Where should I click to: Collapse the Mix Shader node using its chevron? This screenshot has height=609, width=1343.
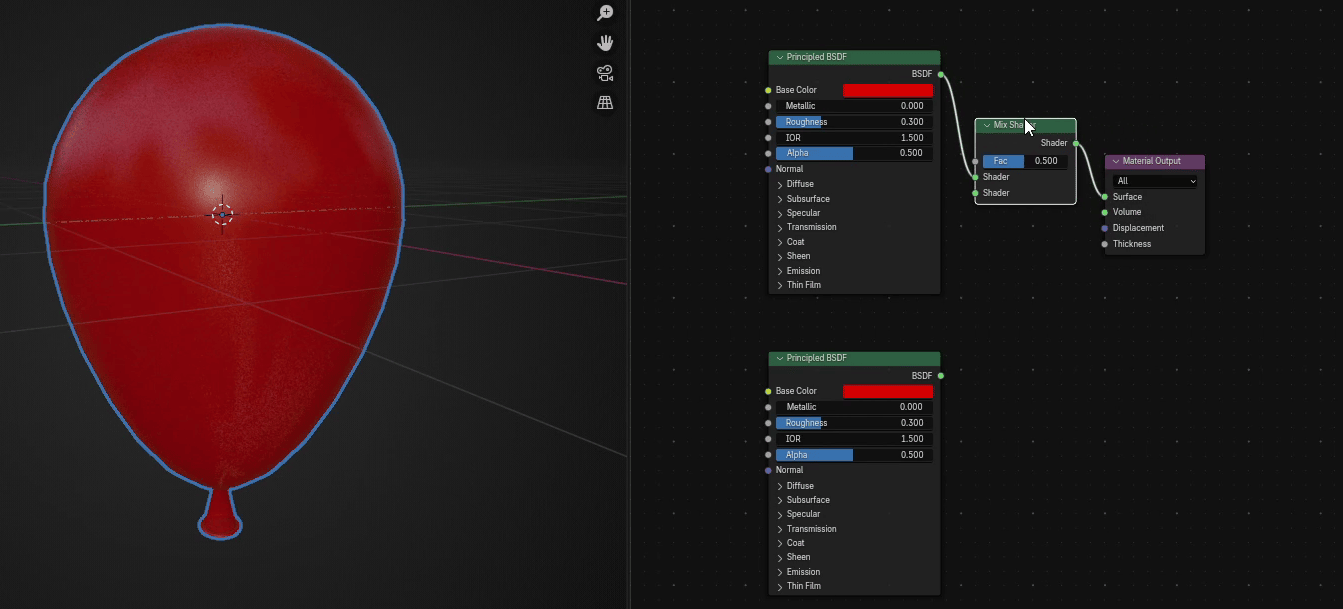(986, 126)
